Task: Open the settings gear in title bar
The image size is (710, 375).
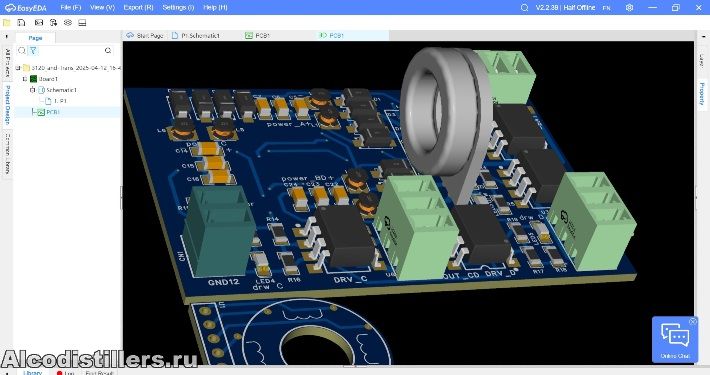Action: point(629,7)
